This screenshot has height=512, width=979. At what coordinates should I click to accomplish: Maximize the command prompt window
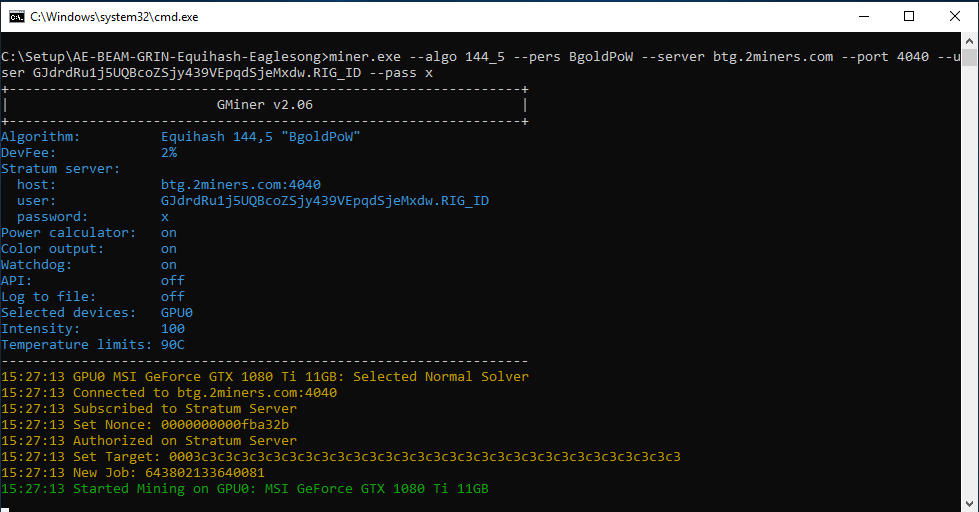pyautogui.click(x=909, y=16)
